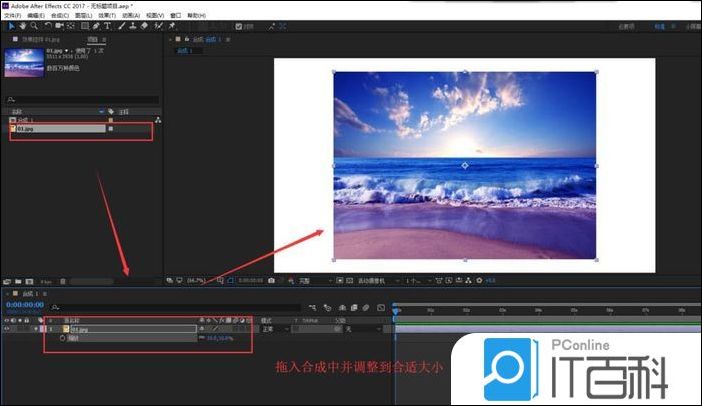Image resolution: width=702 pixels, height=406 pixels.
Task: Click the scale value of 01.jpg layer
Action: pyautogui.click(x=219, y=338)
